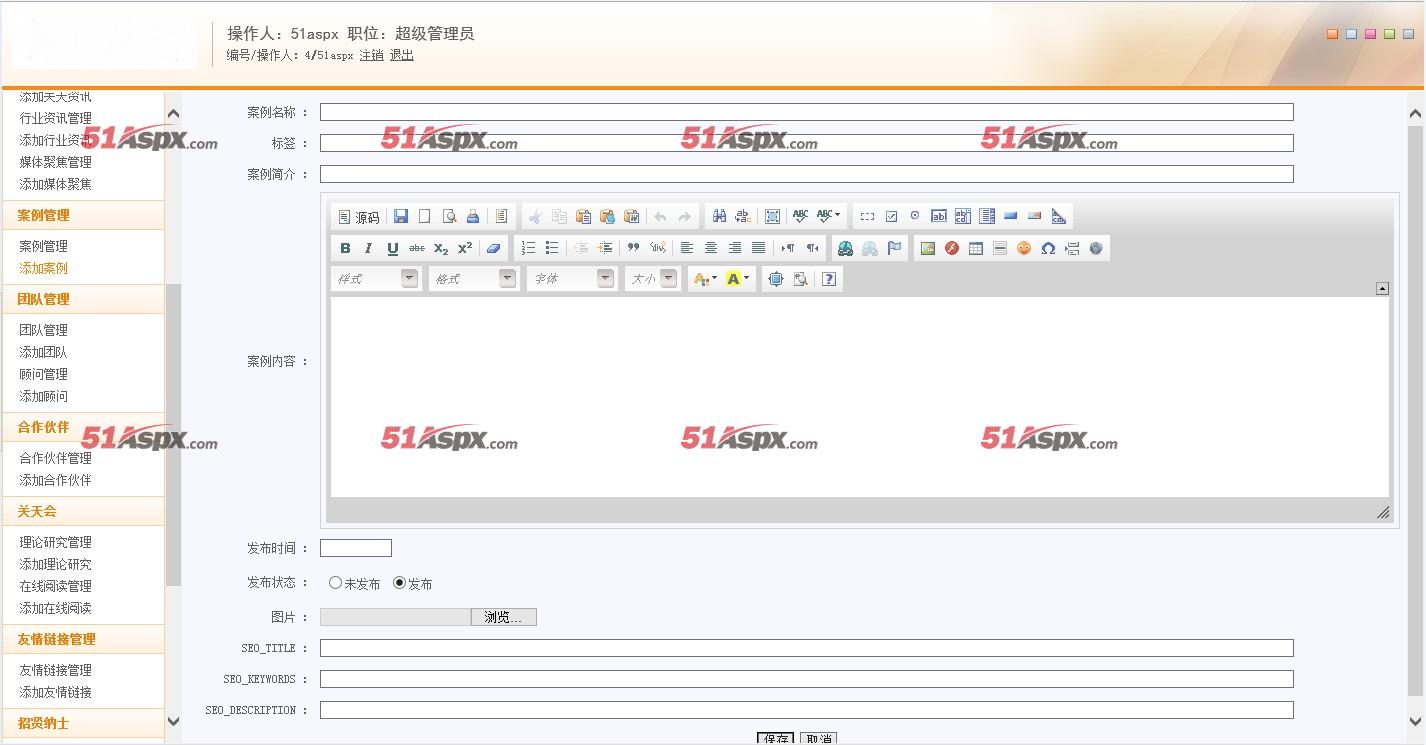
Task: Justify text in editor
Action: 758,248
